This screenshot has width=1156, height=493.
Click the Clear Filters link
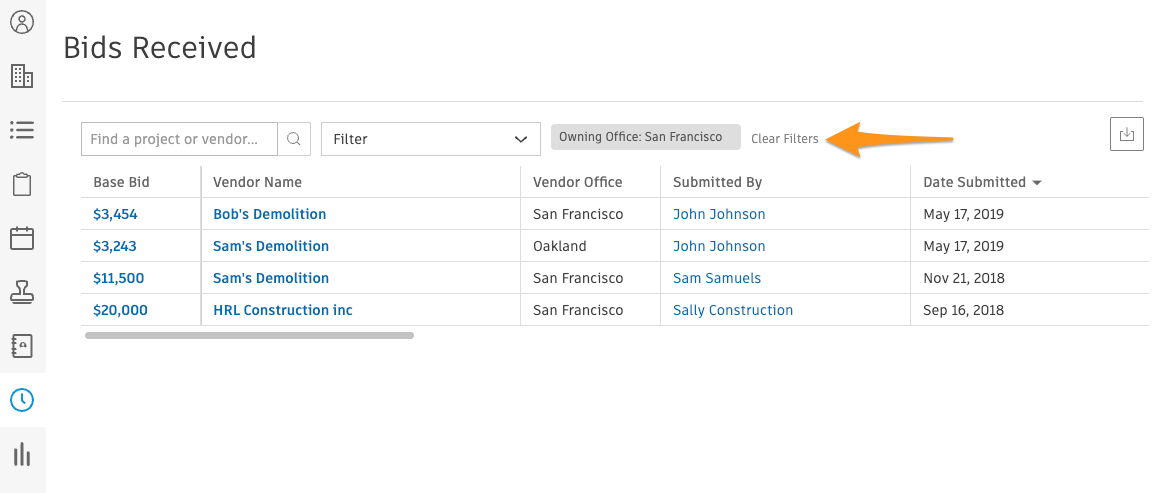784,139
